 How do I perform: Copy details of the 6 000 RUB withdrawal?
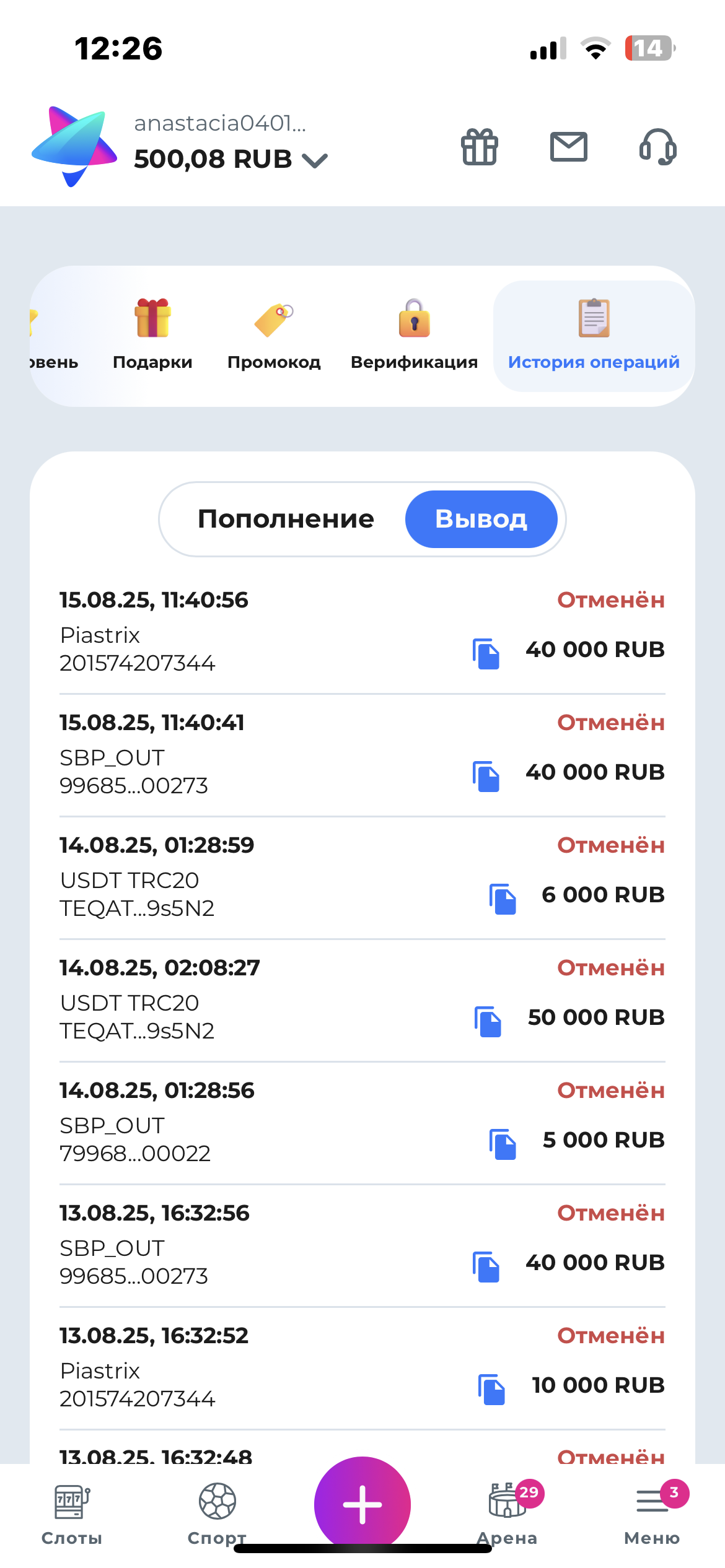[x=503, y=899]
